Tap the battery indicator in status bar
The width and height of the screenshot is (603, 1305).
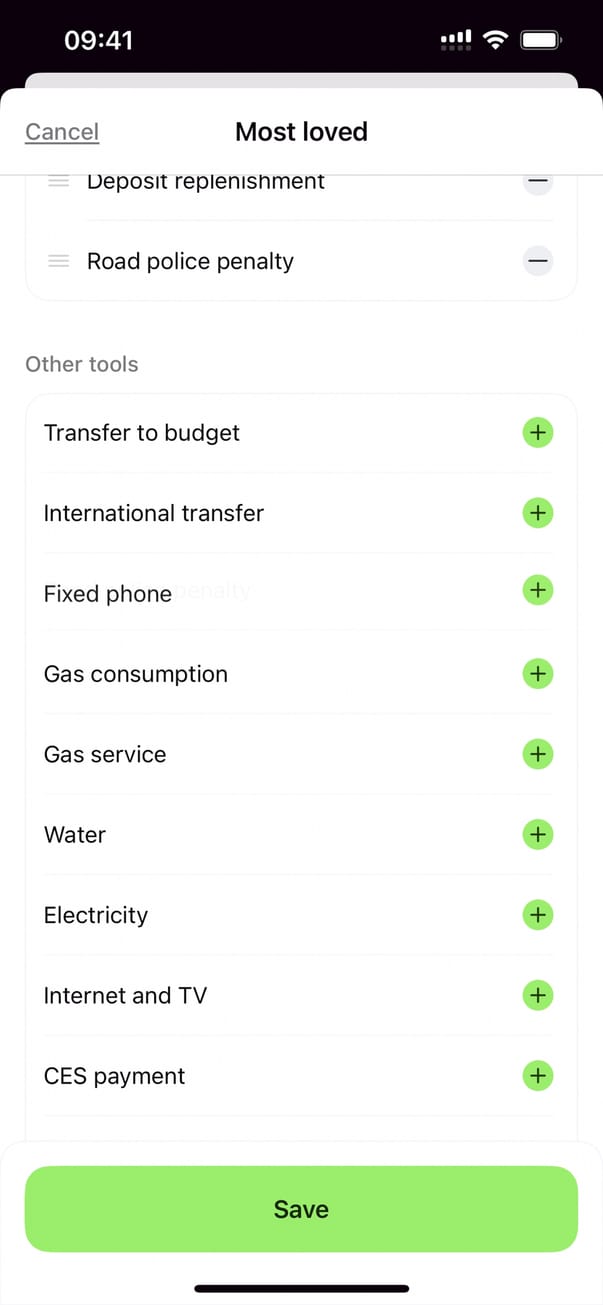click(541, 40)
